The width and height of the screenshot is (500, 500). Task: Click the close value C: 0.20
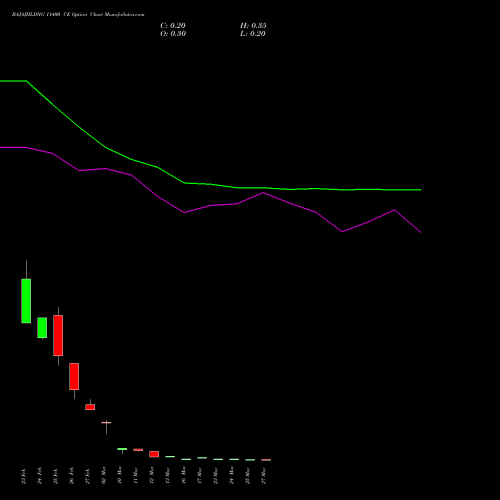[173, 26]
